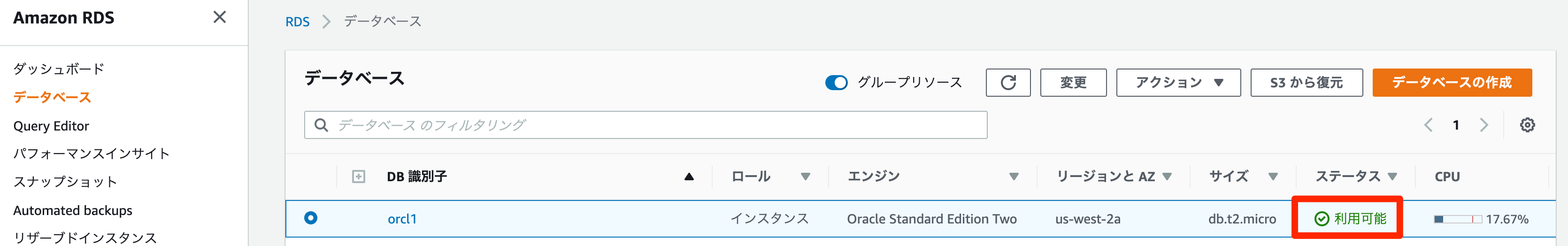1568x246 pixels.
Task: Focus the データベース filter search field
Action: click(x=657, y=125)
